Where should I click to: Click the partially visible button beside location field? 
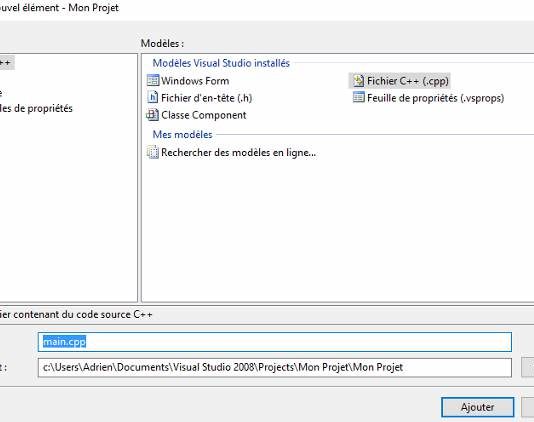tap(528, 367)
